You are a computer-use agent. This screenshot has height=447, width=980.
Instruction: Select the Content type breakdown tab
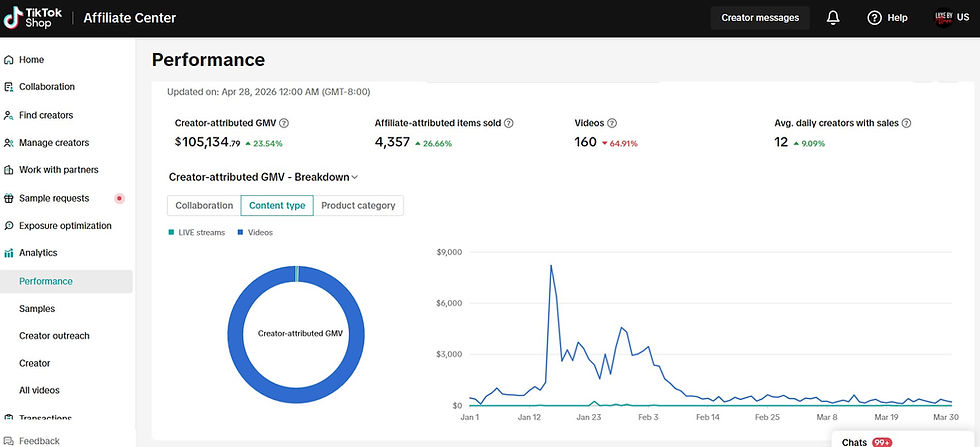click(x=277, y=206)
